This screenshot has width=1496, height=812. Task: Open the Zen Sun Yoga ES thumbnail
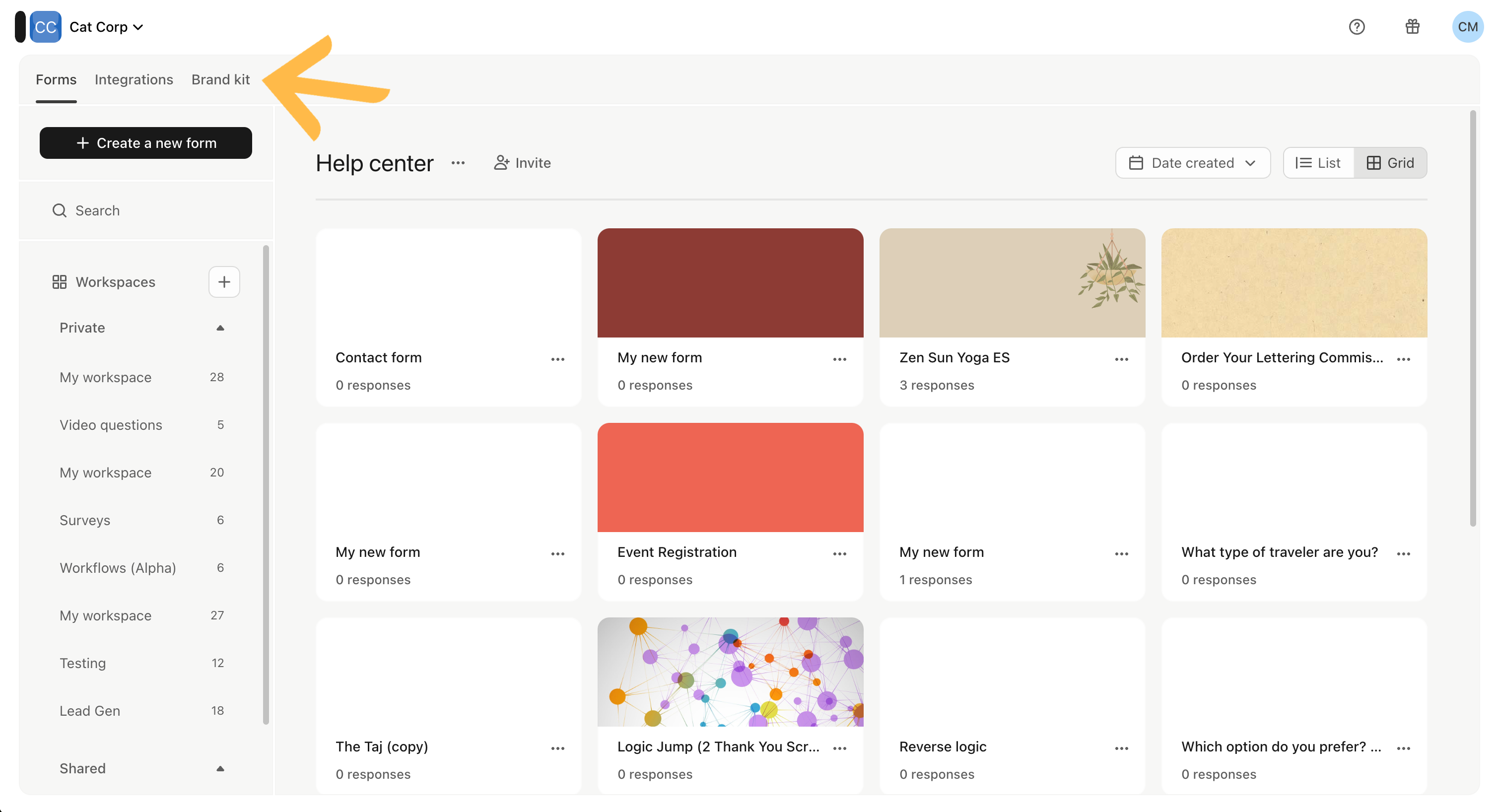1012,283
